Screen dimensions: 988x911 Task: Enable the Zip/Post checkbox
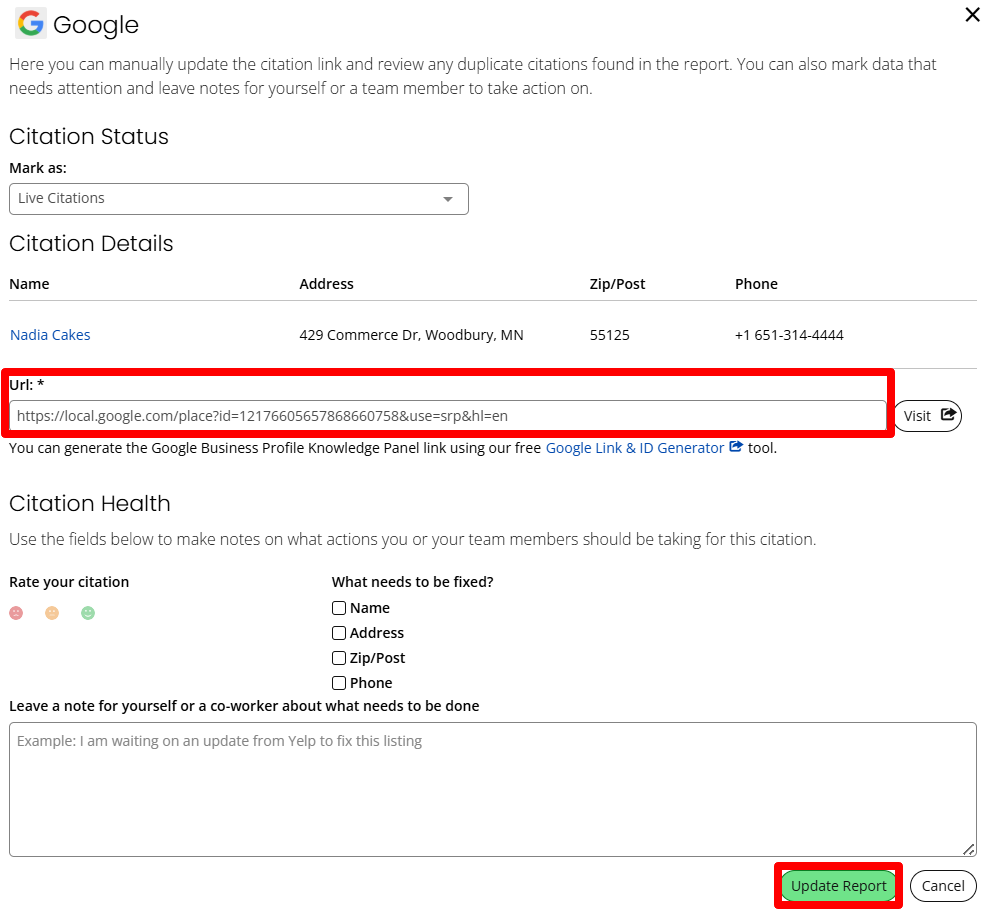339,658
